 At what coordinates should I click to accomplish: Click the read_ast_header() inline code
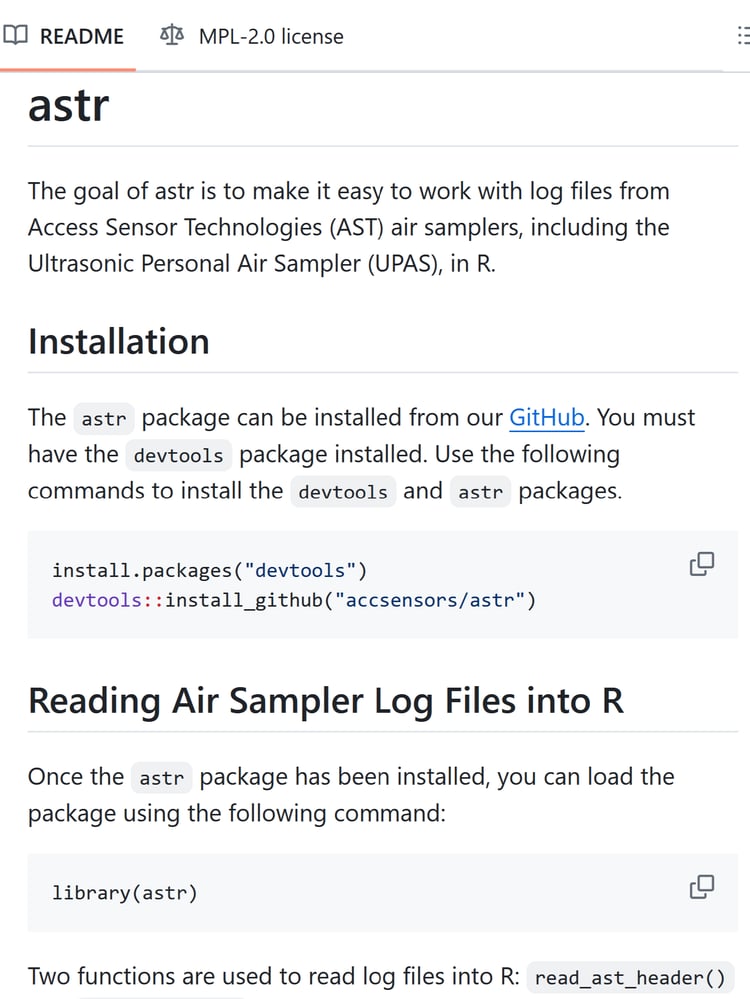tap(631, 977)
